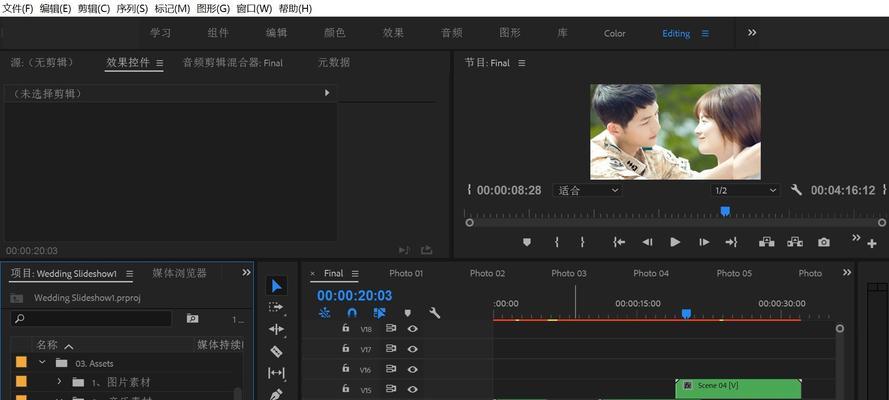Screen dimensions: 889x400
Task: Open timeline display settings wrench
Action: [434, 312]
